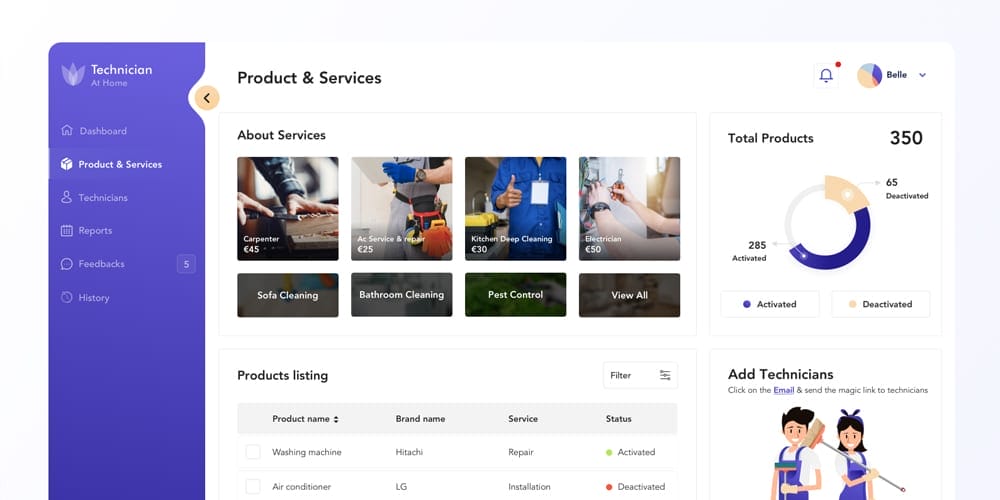
Task: Click the Hitachi brand cell
Action: point(409,452)
